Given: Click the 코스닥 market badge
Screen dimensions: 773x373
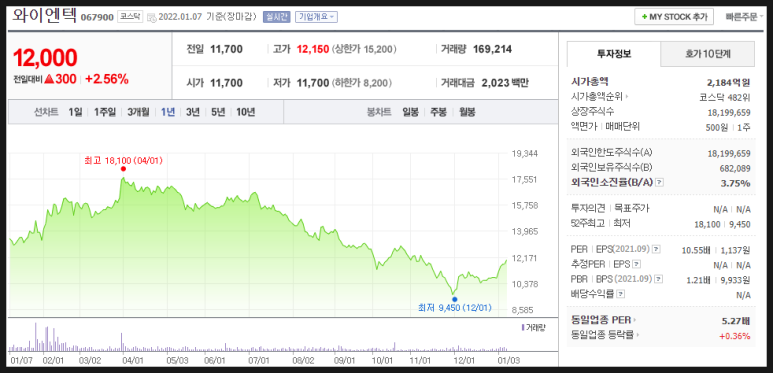Looking at the screenshot, I should coord(130,17).
